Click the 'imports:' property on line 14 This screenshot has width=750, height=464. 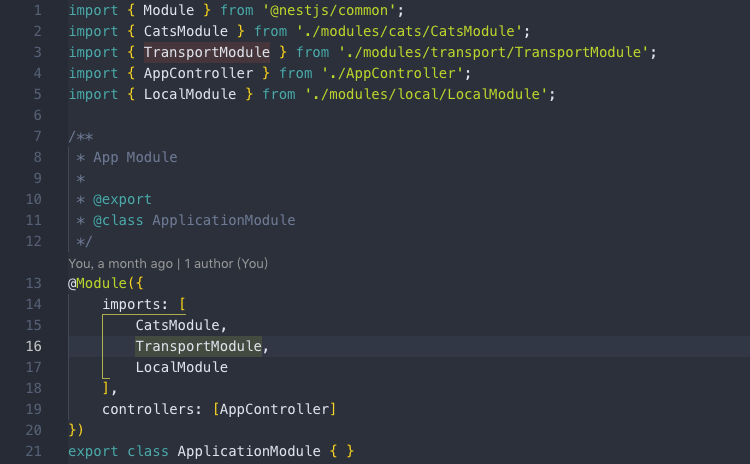pyautogui.click(x=135, y=304)
